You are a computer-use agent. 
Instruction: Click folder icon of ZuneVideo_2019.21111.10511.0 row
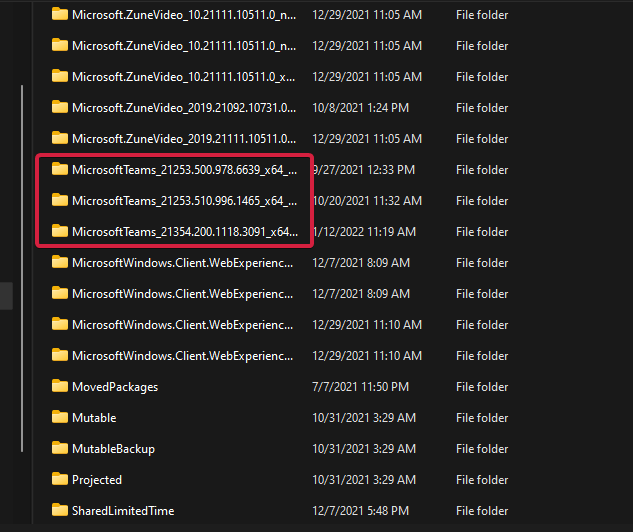tap(60, 138)
